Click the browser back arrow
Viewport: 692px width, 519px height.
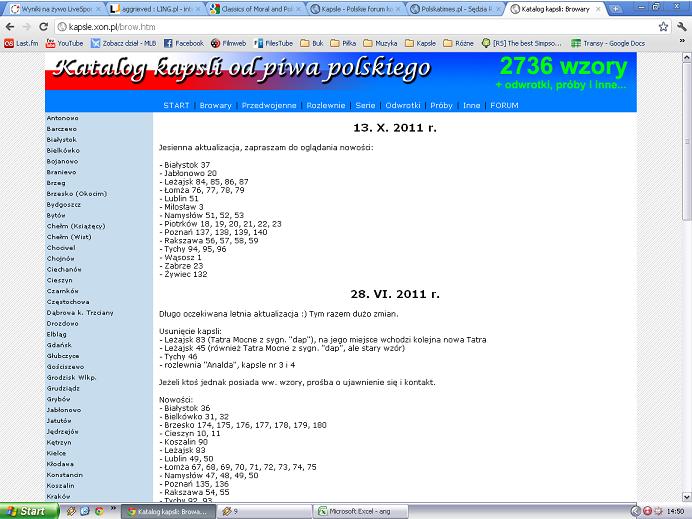10,26
